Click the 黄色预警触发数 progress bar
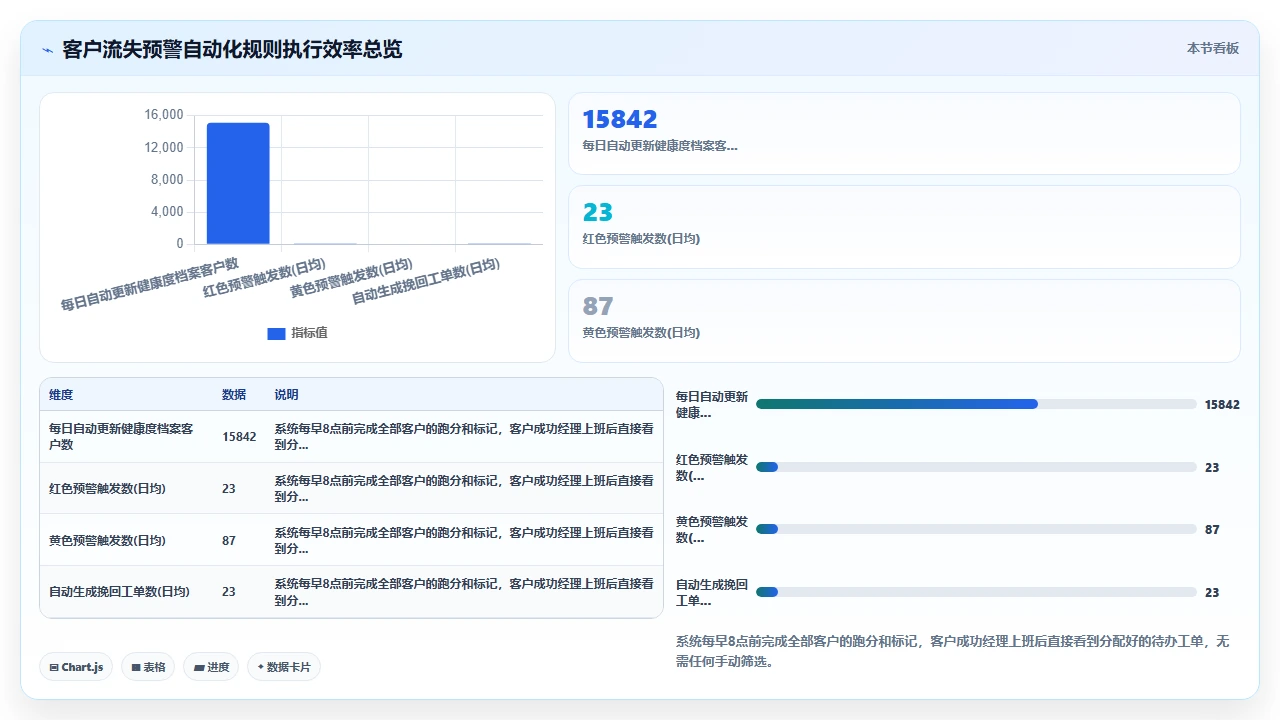The height and width of the screenshot is (720, 1280). tap(976, 529)
